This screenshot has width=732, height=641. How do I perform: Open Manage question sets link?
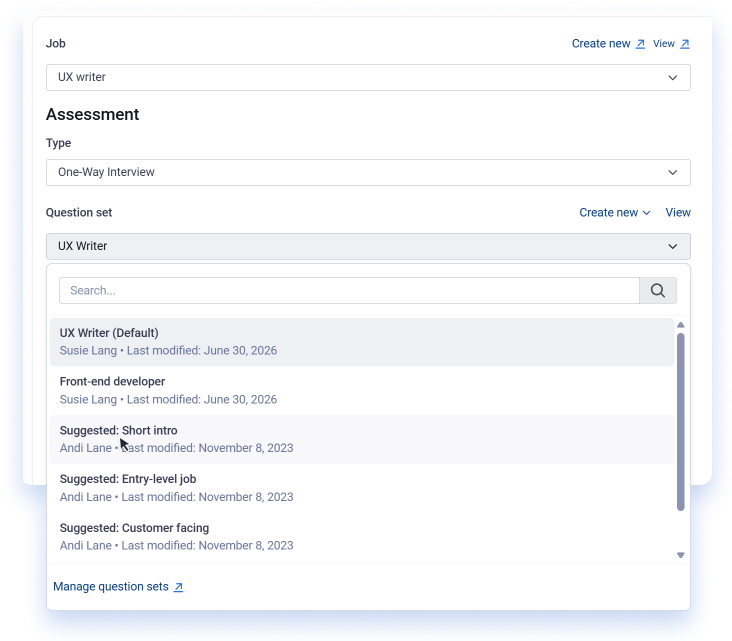point(118,586)
